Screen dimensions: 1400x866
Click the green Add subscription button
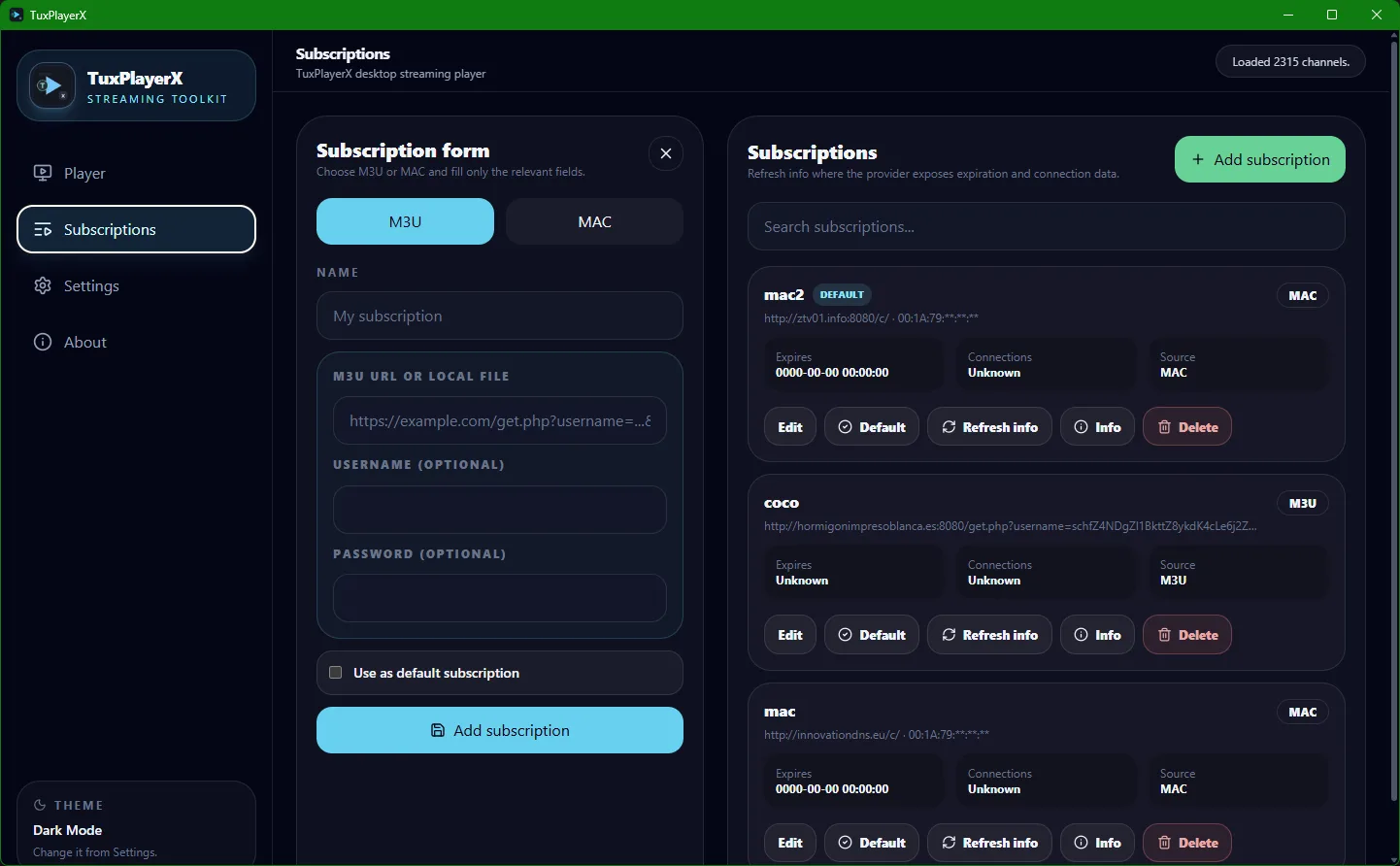click(x=1259, y=160)
